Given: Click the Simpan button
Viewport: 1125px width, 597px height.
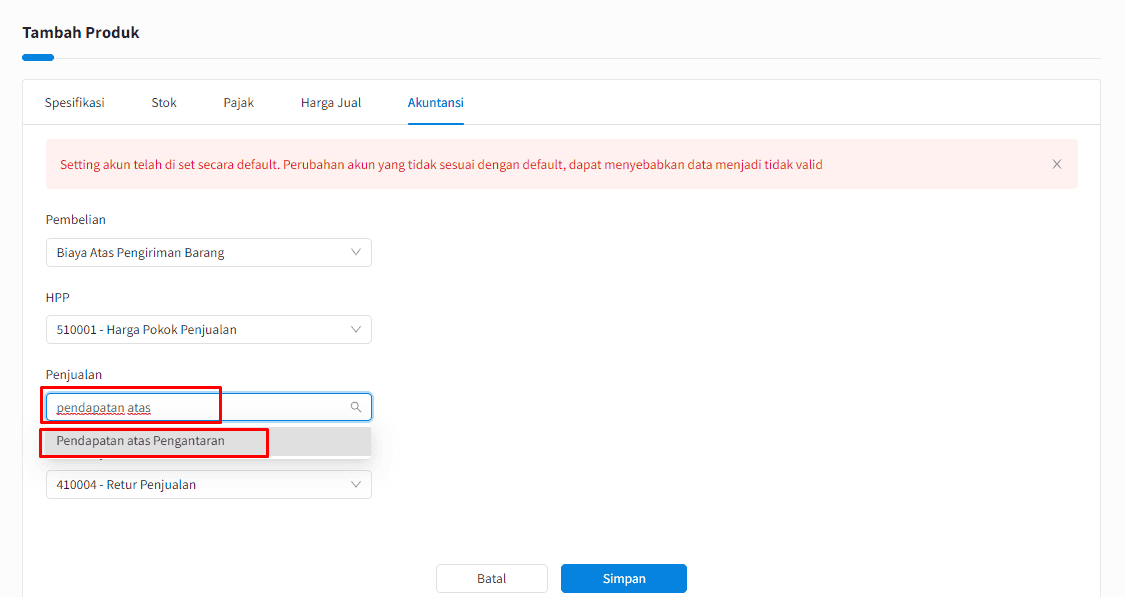Looking at the screenshot, I should [623, 578].
